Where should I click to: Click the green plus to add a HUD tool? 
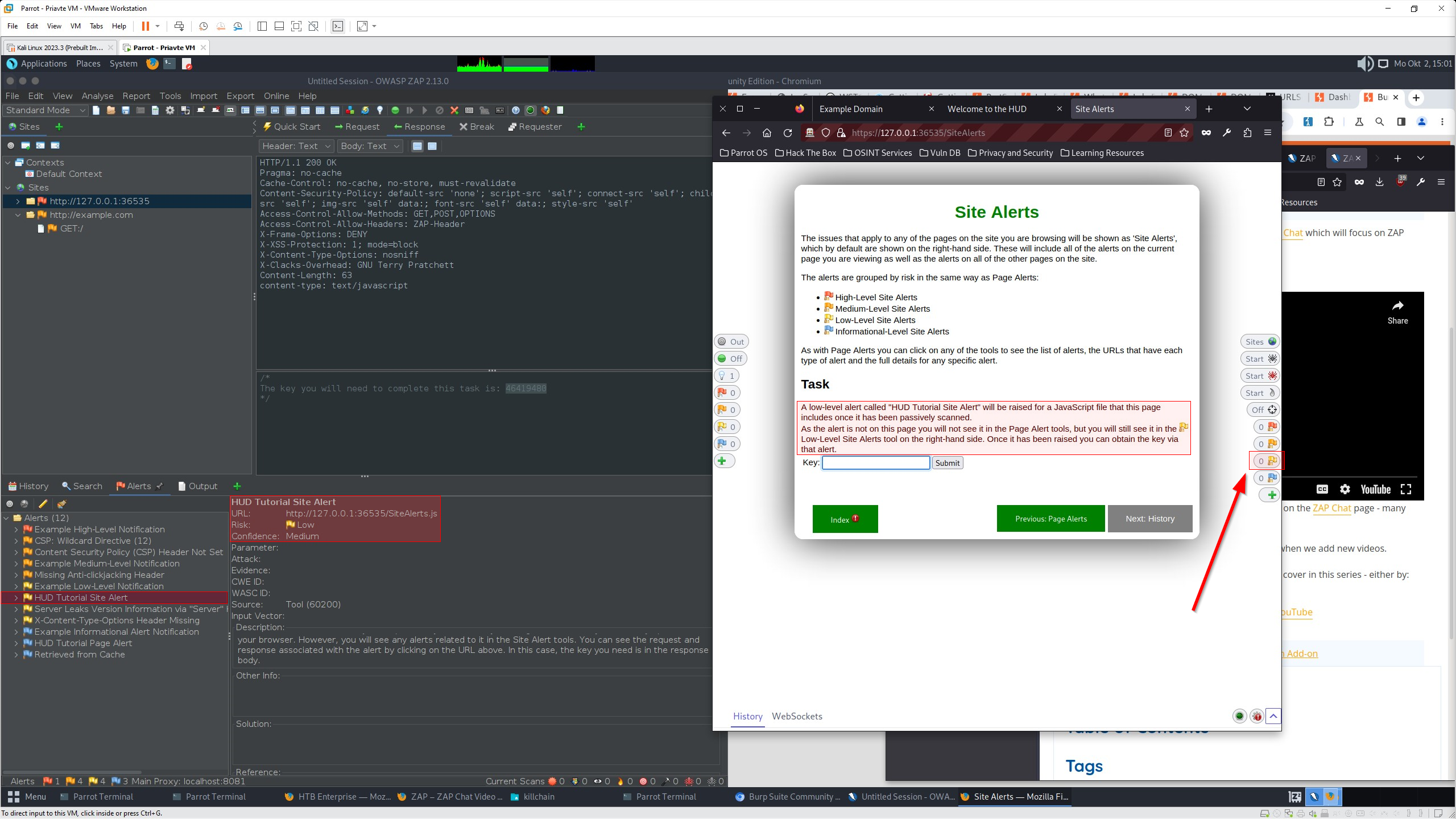pos(723,461)
